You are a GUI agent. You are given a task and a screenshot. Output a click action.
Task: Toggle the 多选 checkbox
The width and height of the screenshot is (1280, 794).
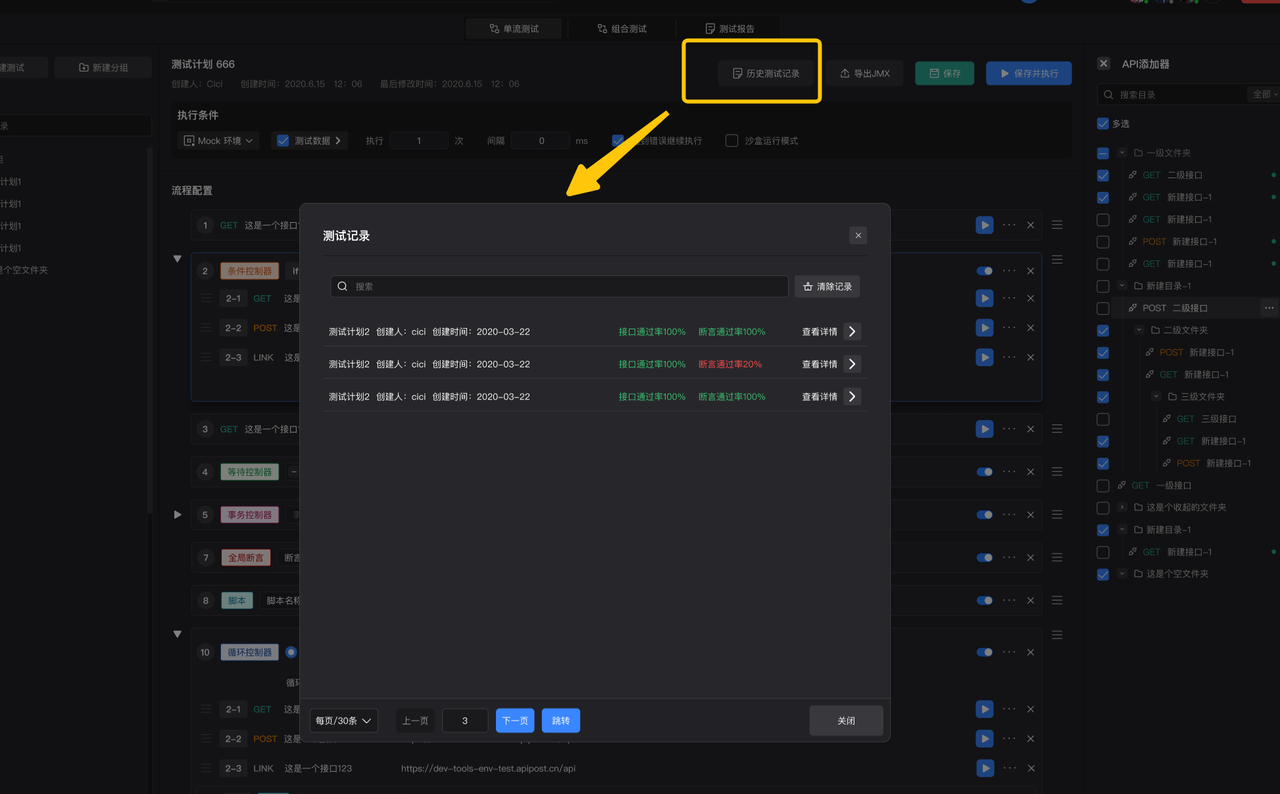coord(1103,124)
